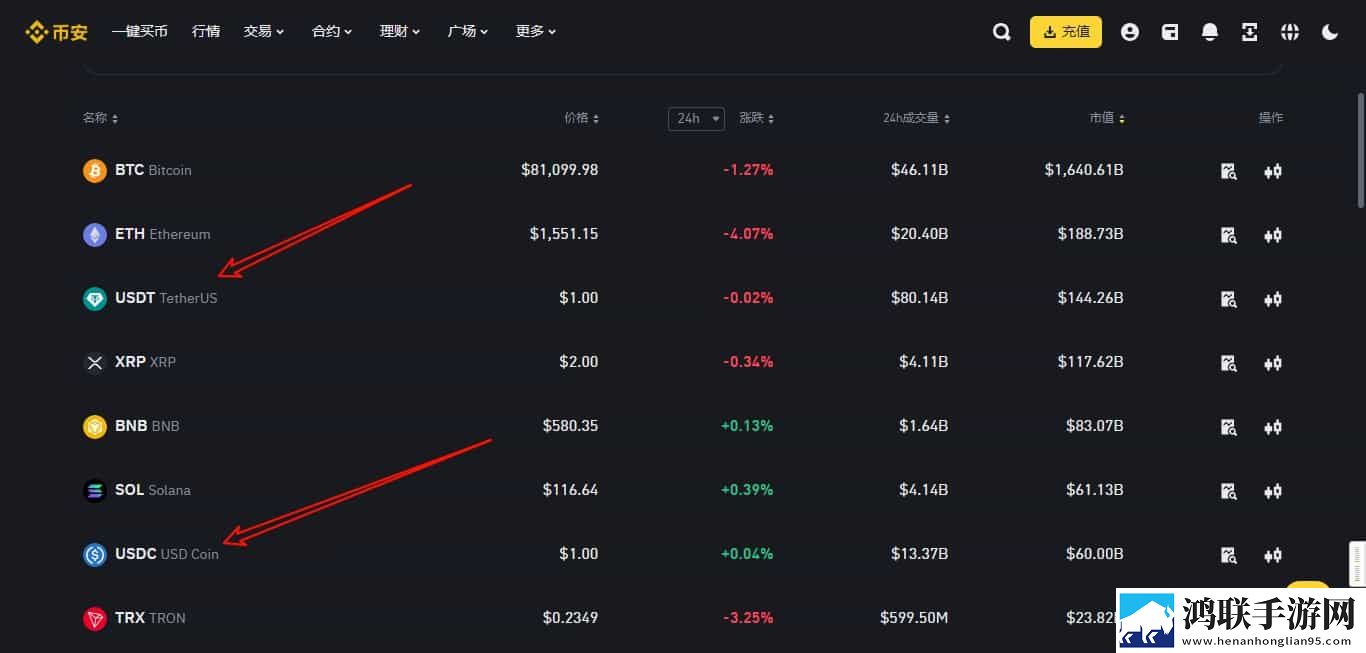Viewport: 1366px width, 653px height.
Task: Click the Ethereum coin logo
Action: [95, 234]
